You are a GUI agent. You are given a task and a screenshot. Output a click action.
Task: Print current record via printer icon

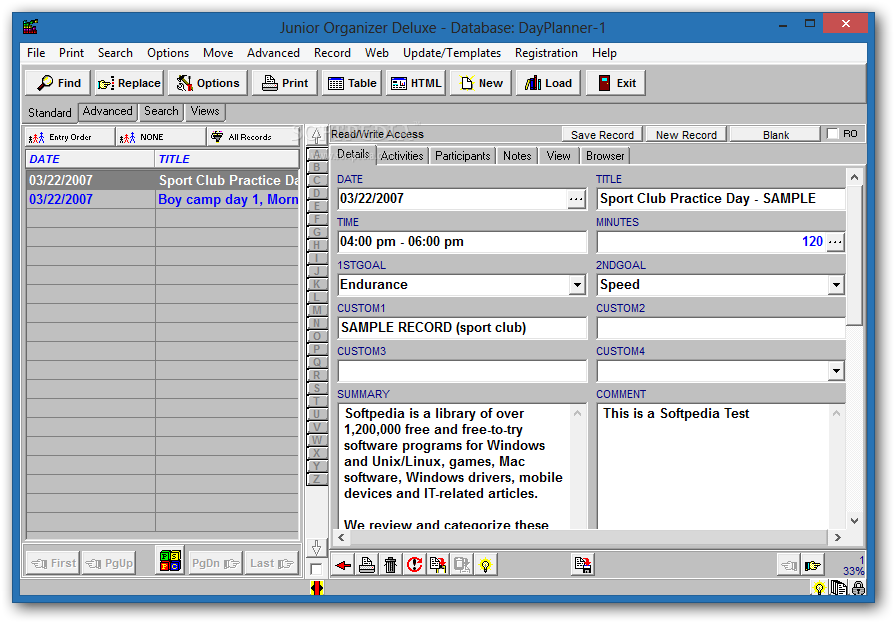(x=367, y=565)
